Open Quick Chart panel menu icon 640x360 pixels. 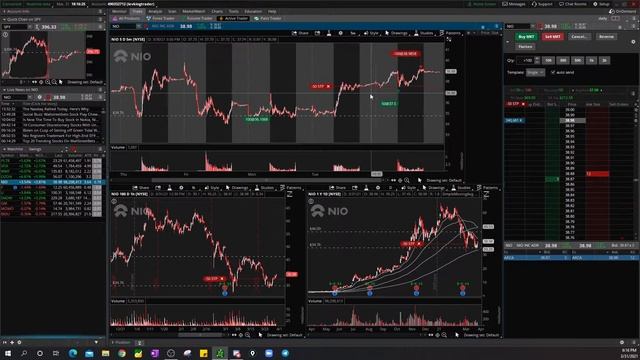tap(100, 19)
